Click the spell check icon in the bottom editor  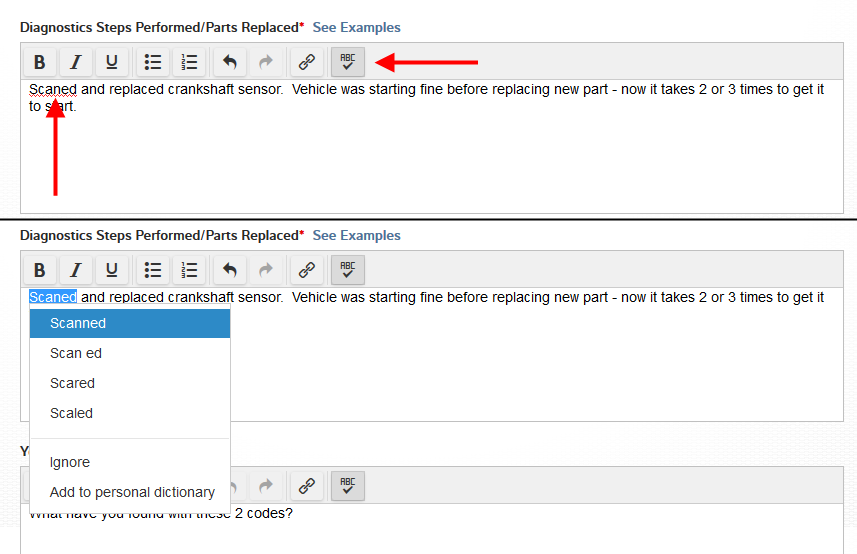tap(348, 486)
